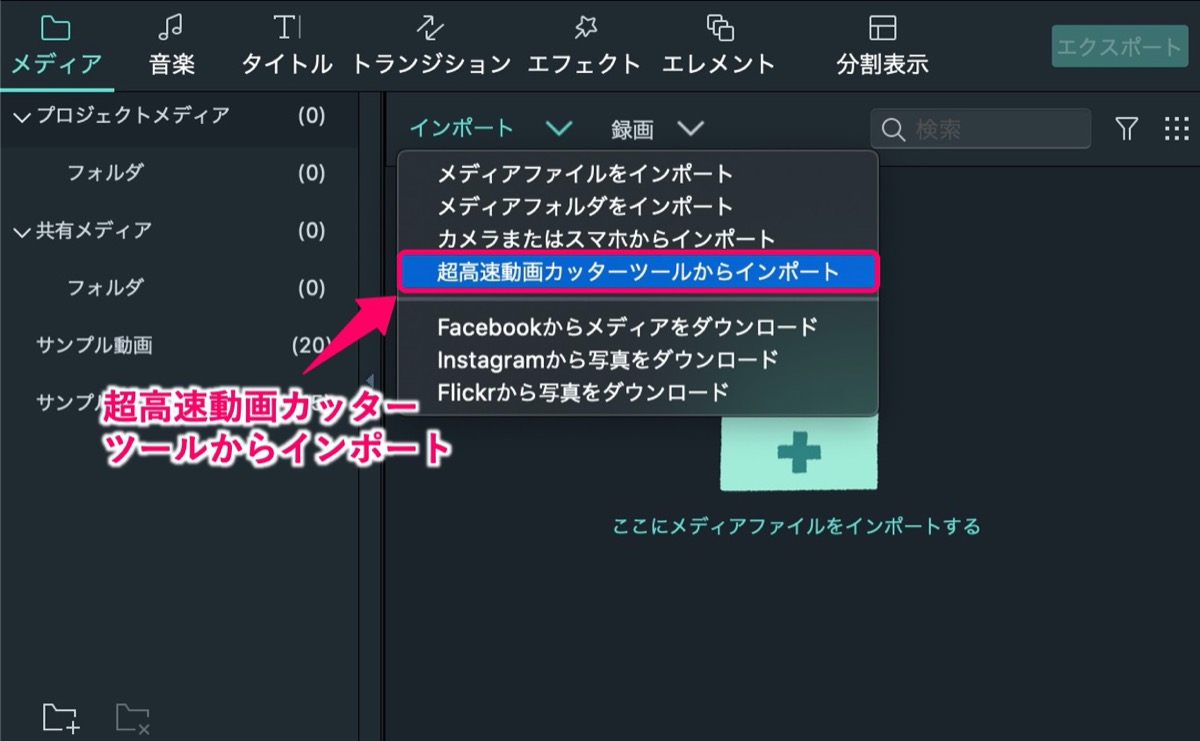Image resolution: width=1200 pixels, height=741 pixels.
Task: Open the media filter funnel icon
Action: pos(1127,129)
